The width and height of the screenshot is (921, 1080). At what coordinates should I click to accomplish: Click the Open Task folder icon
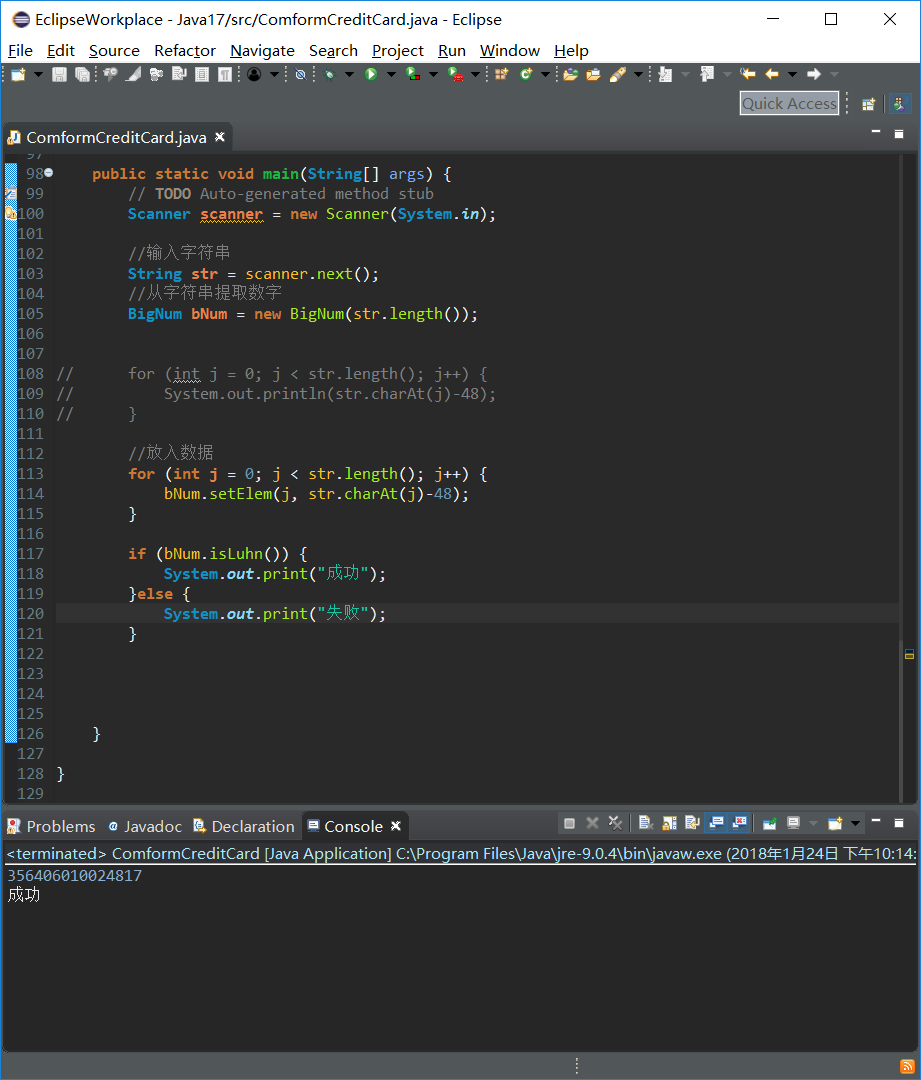[593, 74]
